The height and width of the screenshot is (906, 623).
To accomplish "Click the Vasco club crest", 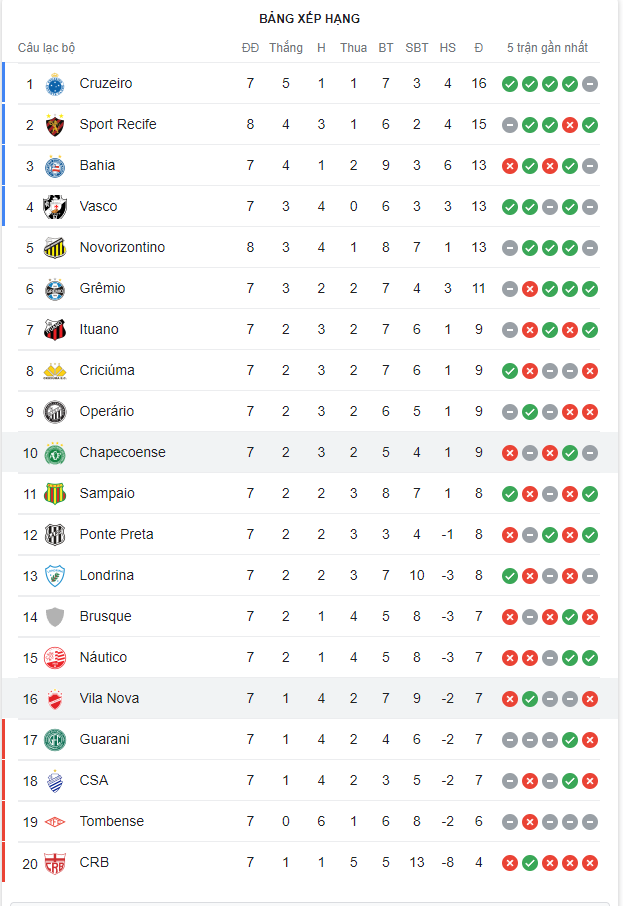I will click(x=55, y=207).
